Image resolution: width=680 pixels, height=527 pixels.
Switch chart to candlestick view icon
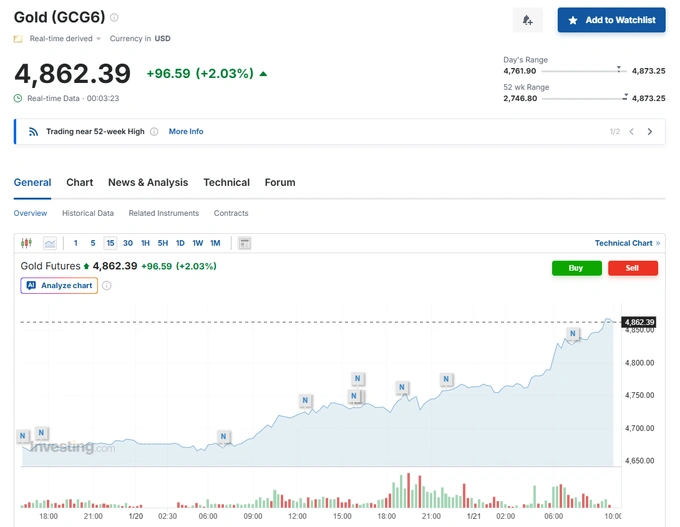[x=27, y=243]
